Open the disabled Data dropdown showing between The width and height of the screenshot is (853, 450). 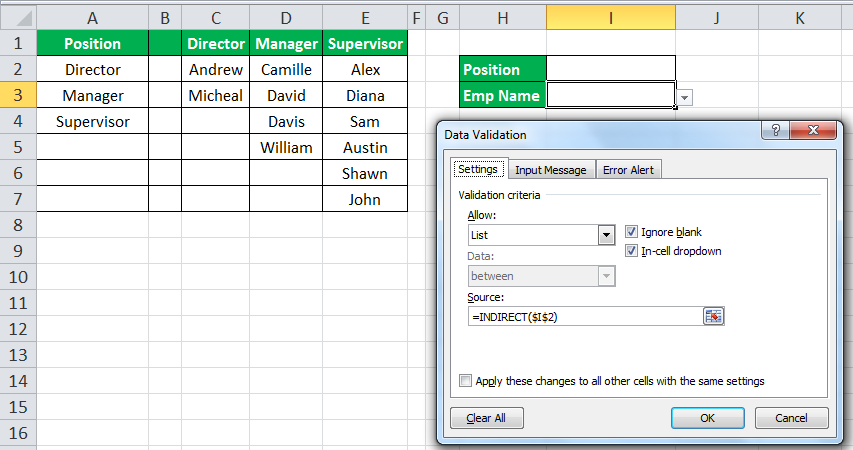(607, 276)
